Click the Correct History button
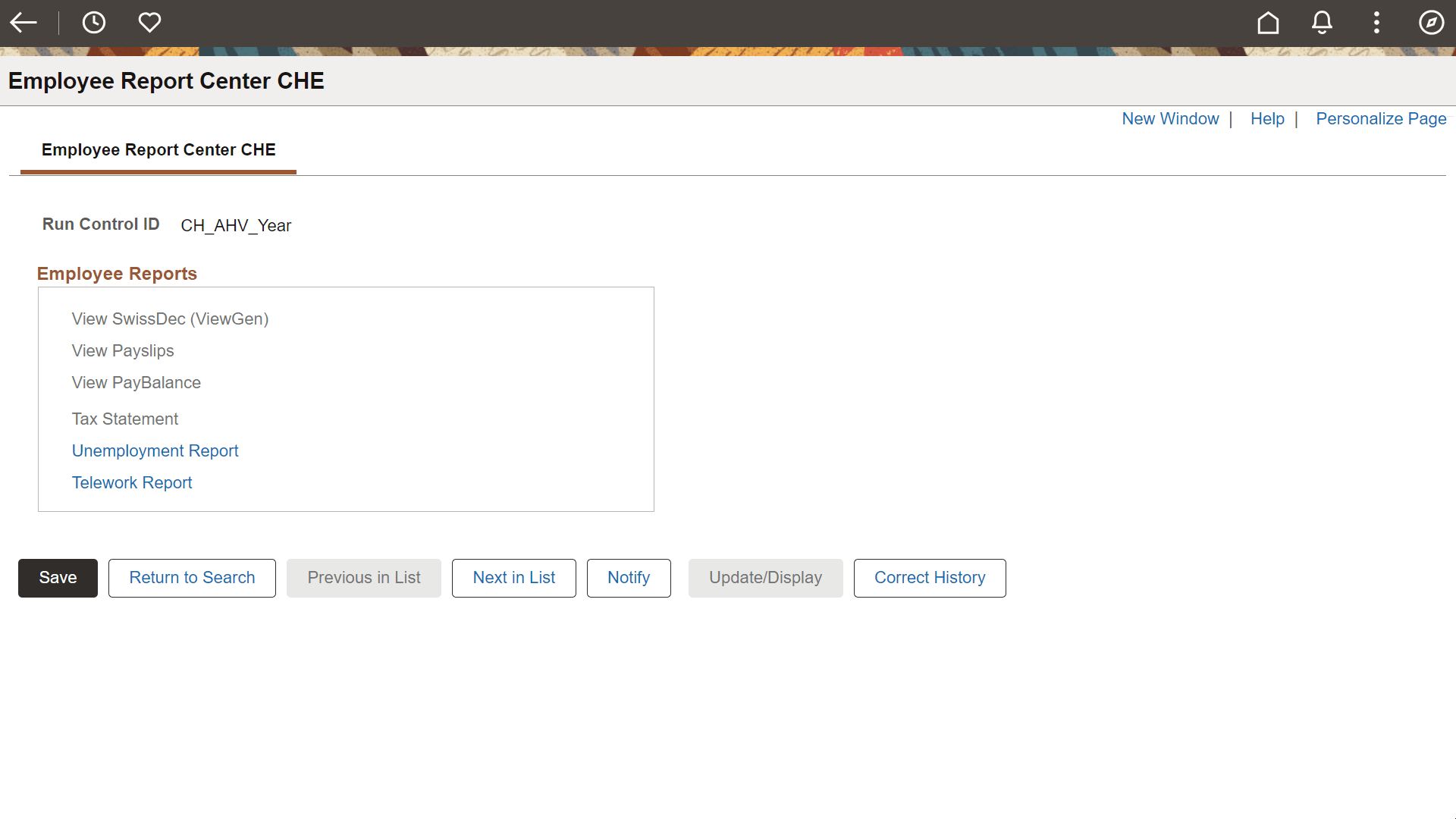 coord(930,578)
